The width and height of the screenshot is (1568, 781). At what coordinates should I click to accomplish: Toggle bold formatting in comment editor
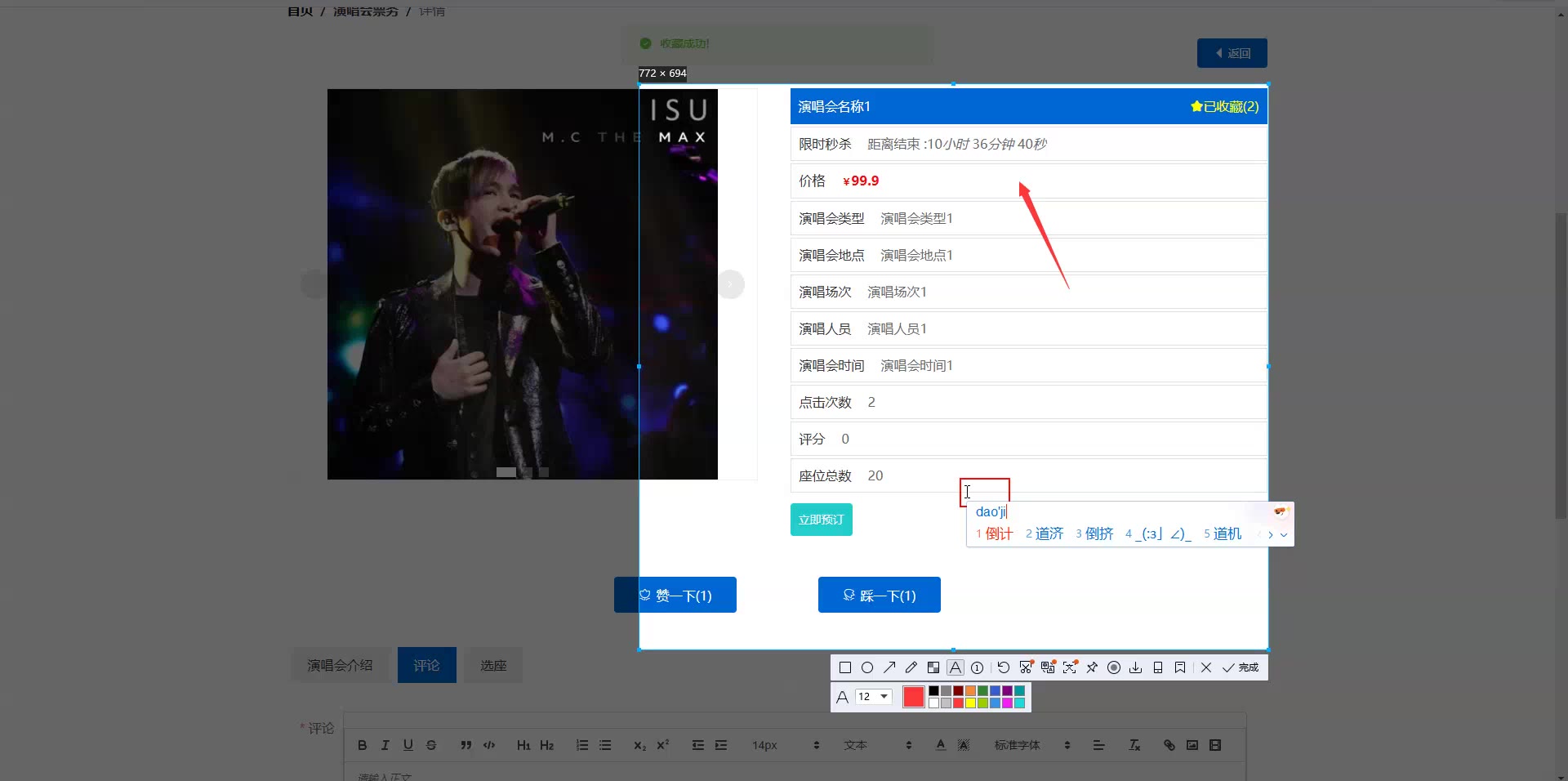(363, 745)
